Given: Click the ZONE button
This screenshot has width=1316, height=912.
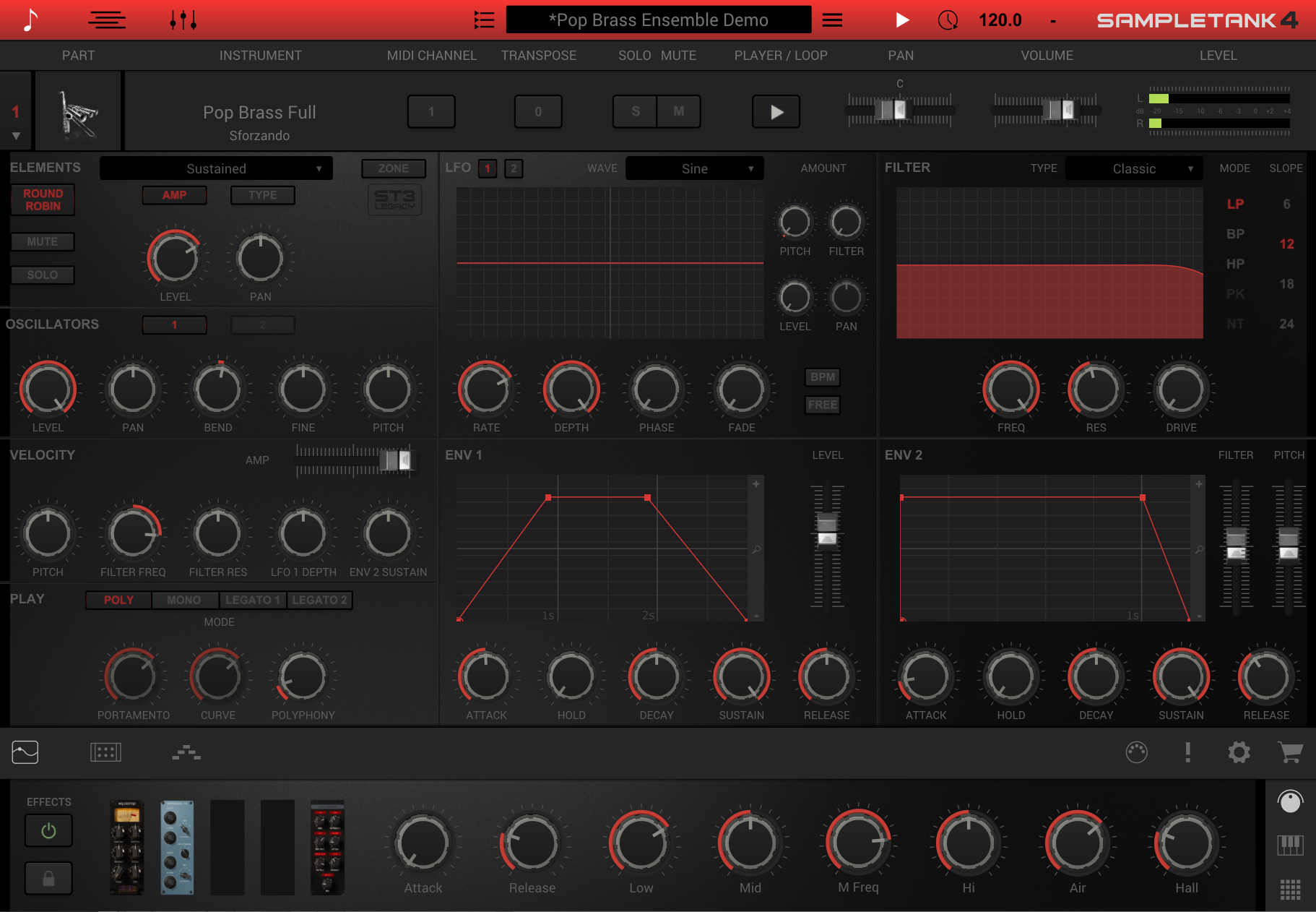Looking at the screenshot, I should tap(393, 168).
